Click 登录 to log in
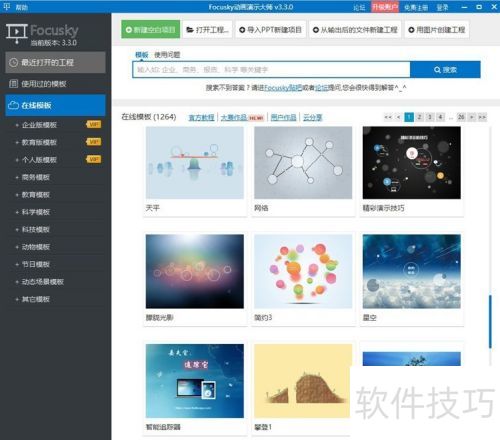The width and height of the screenshot is (500, 440). tap(442, 7)
